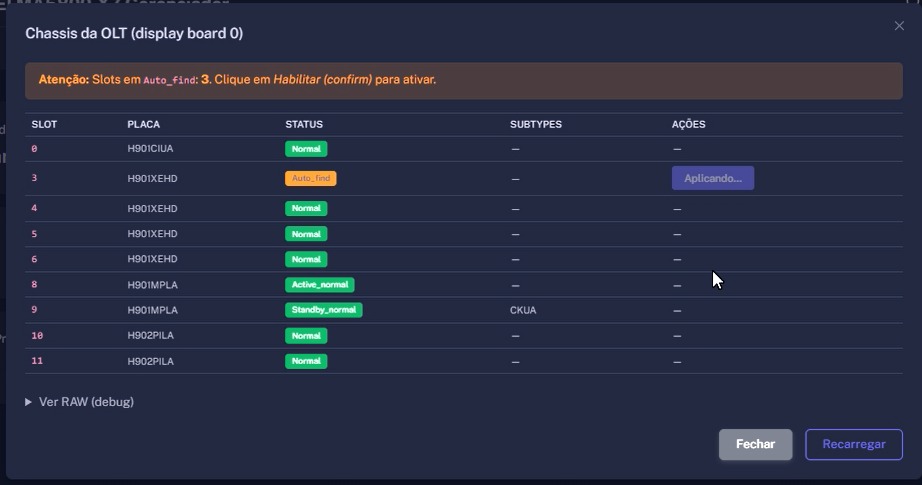Viewport: 922px width, 485px height.
Task: Click the Fechar button
Action: pyautogui.click(x=755, y=444)
